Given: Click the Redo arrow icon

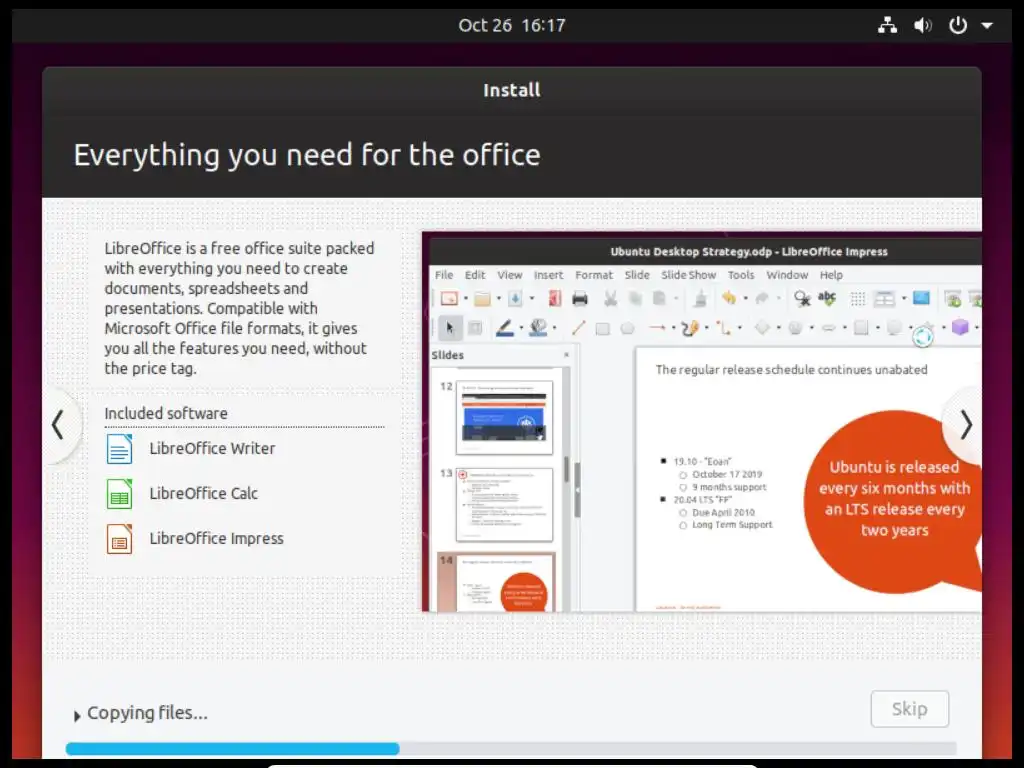Looking at the screenshot, I should 761,298.
